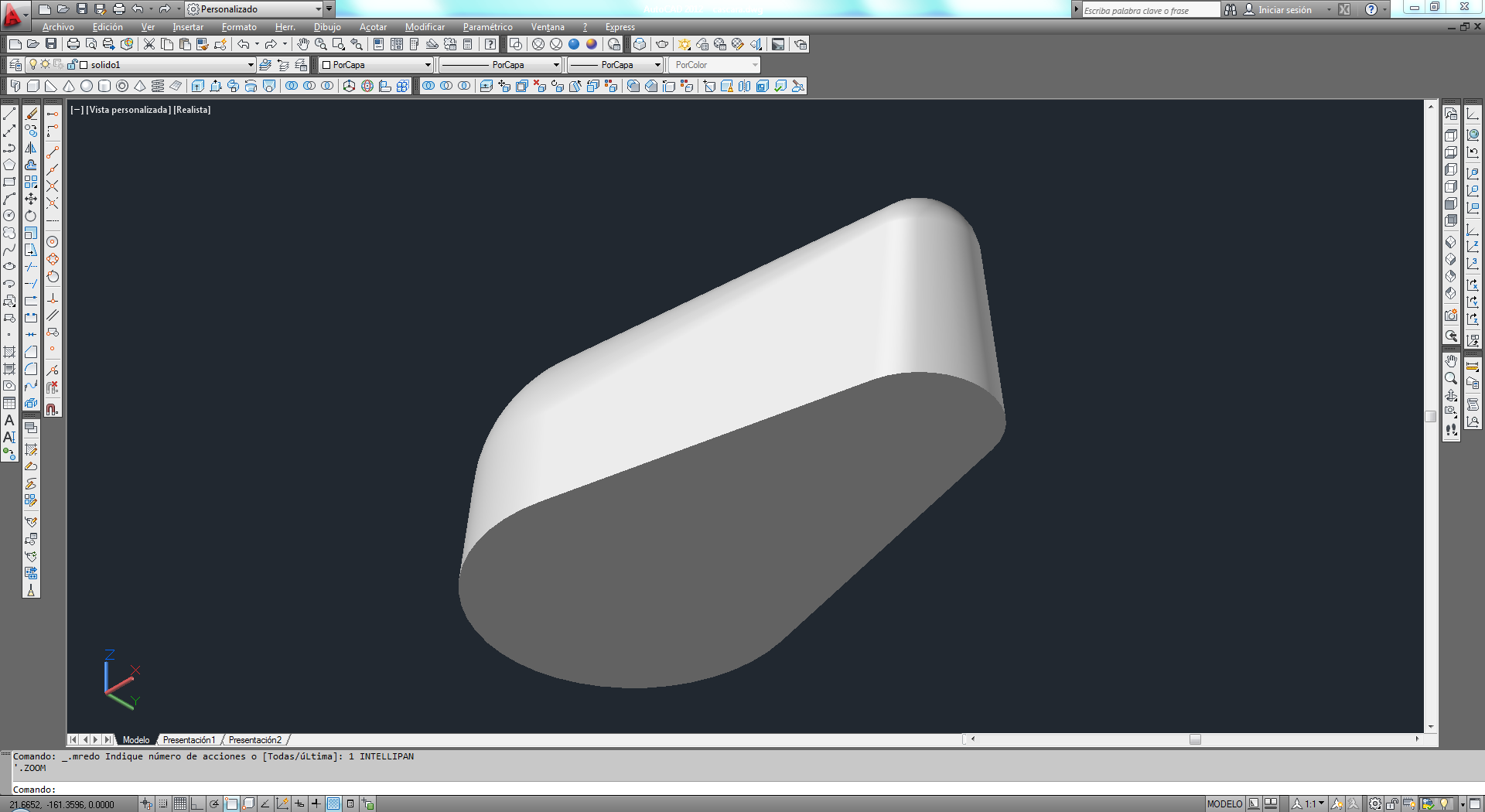This screenshot has width=1485, height=812.
Task: Open the Express menu
Action: click(620, 27)
